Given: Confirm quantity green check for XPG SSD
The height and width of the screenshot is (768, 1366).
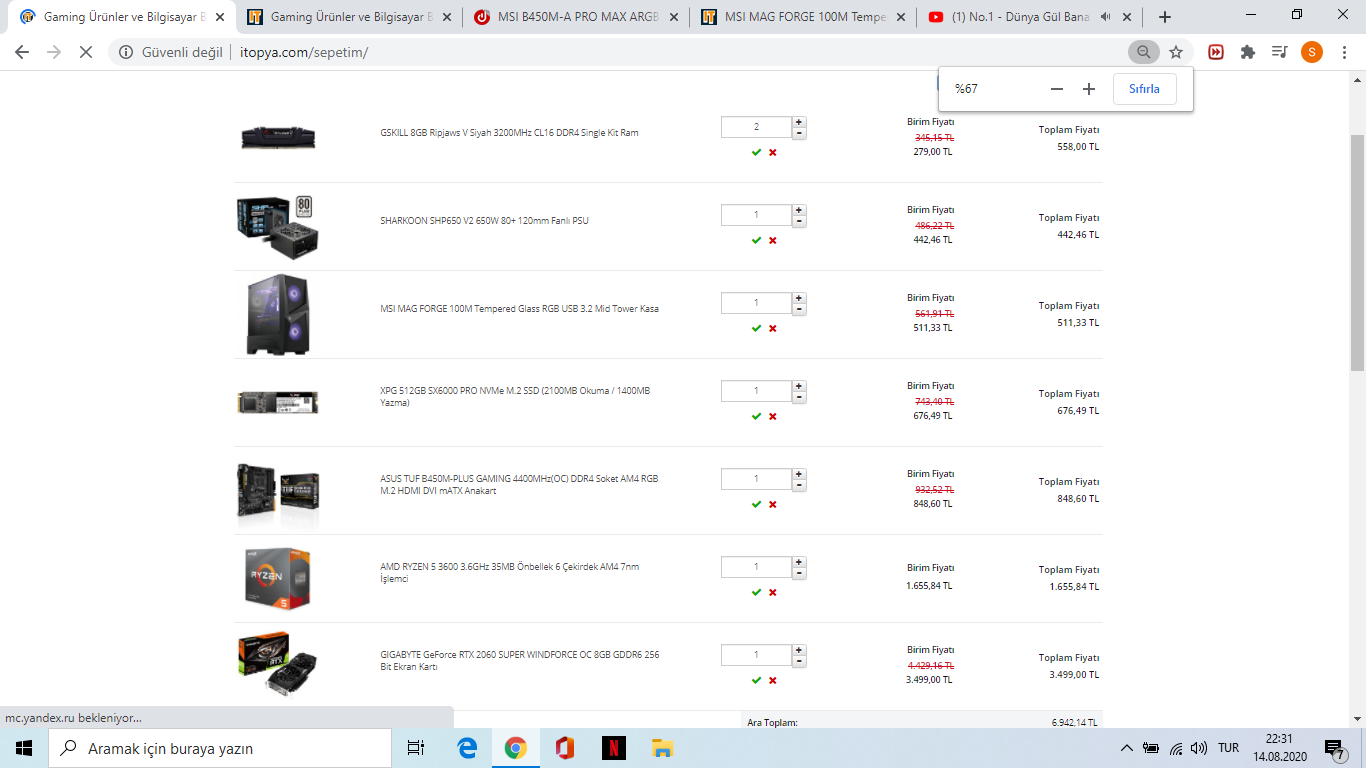Looking at the screenshot, I should pos(757,416).
